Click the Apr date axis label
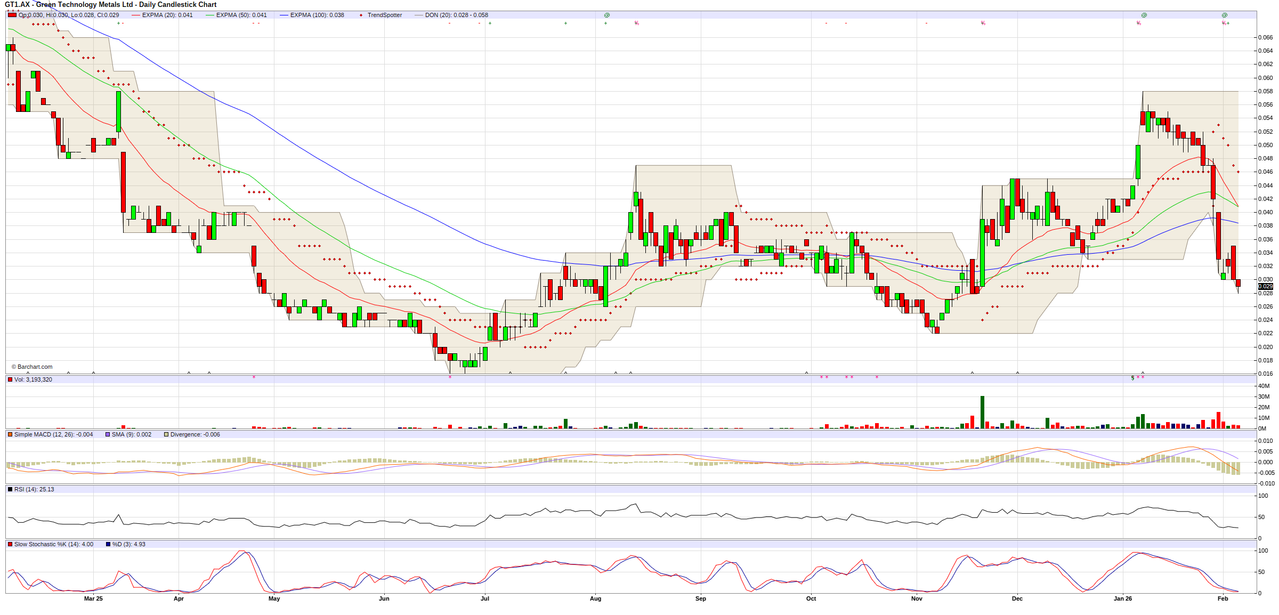 point(179,599)
